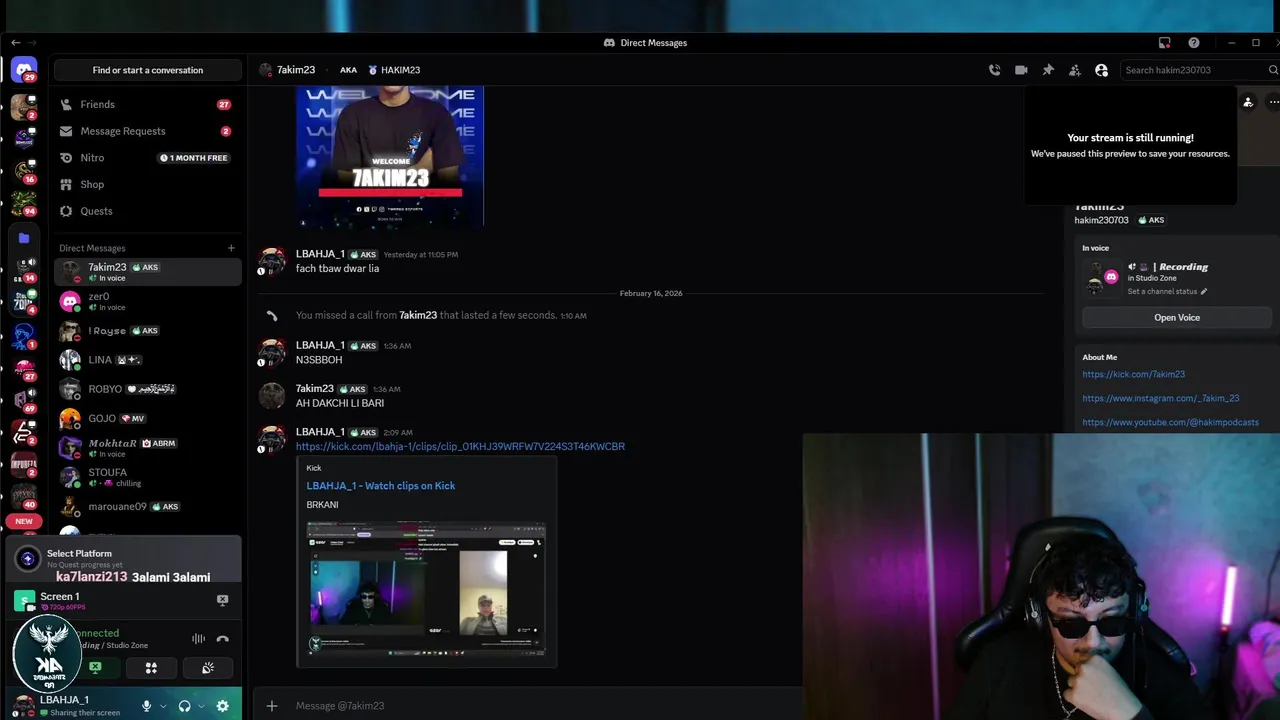The width and height of the screenshot is (1280, 720).
Task: Open the STOUFA direct message
Action: [x=148, y=477]
